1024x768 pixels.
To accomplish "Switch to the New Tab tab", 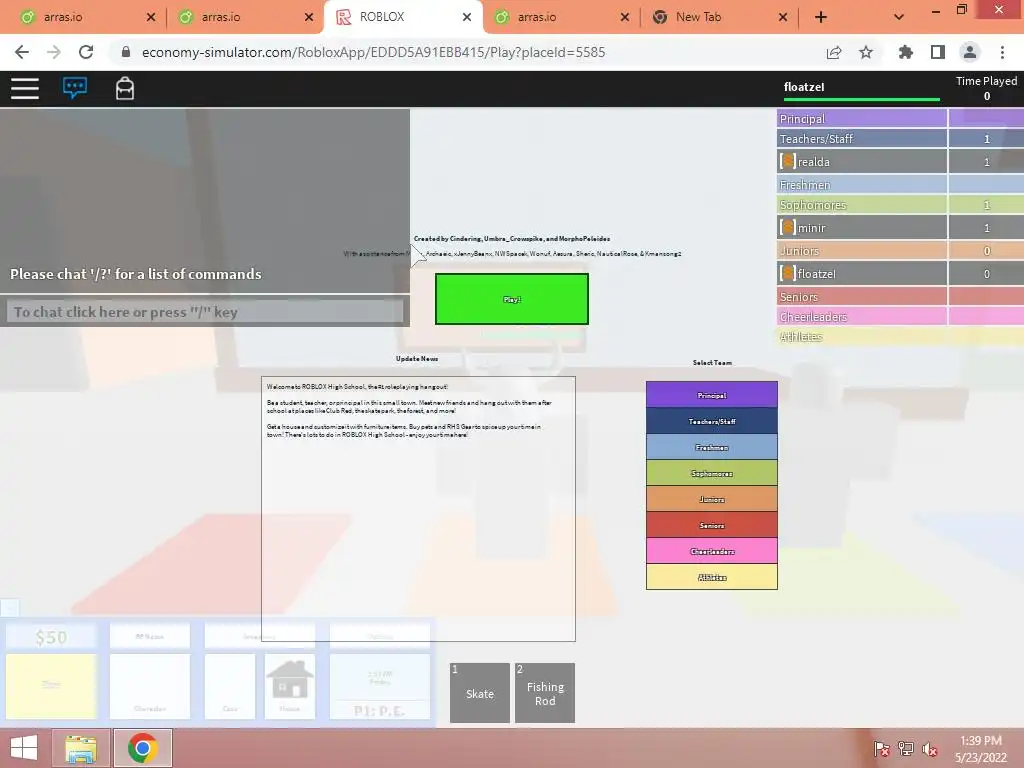I will pos(718,17).
